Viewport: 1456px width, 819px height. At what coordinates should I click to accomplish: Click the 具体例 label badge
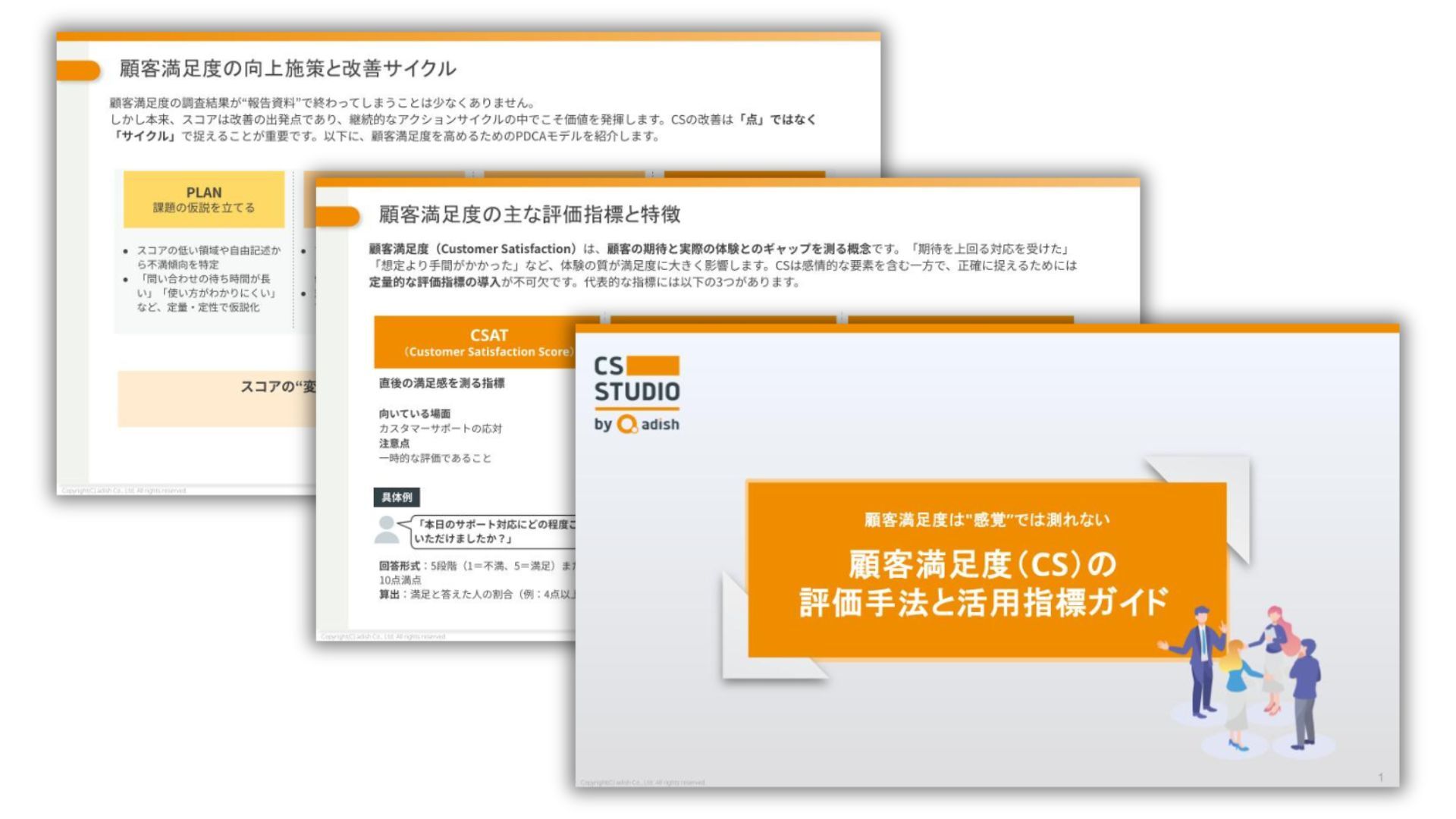point(397,497)
